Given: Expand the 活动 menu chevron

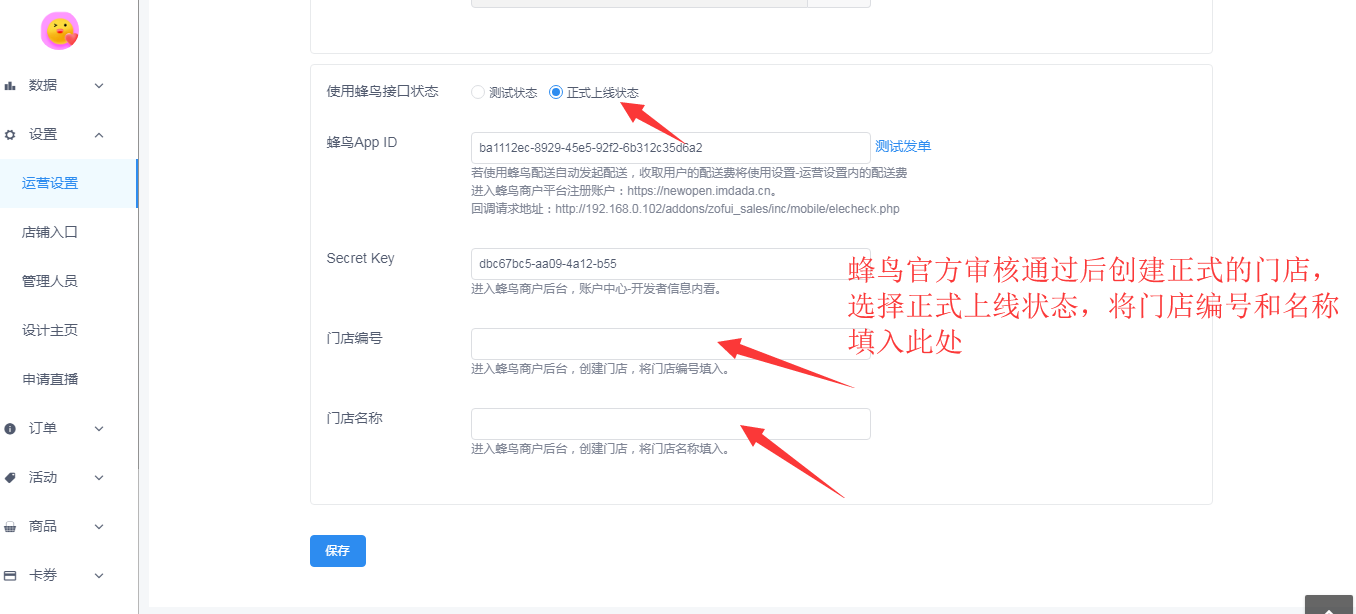Looking at the screenshot, I should tap(99, 478).
